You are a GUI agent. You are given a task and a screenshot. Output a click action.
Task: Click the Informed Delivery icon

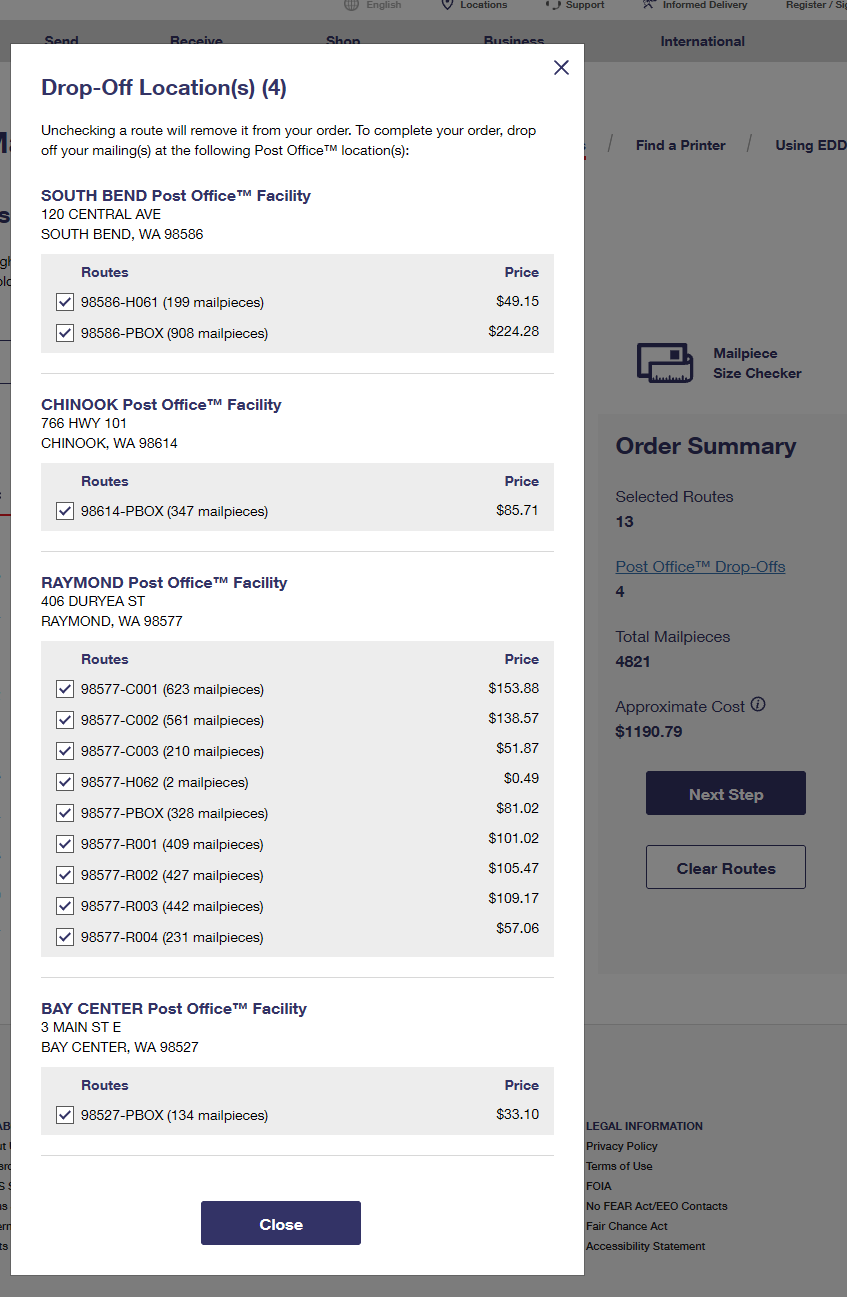[649, 5]
